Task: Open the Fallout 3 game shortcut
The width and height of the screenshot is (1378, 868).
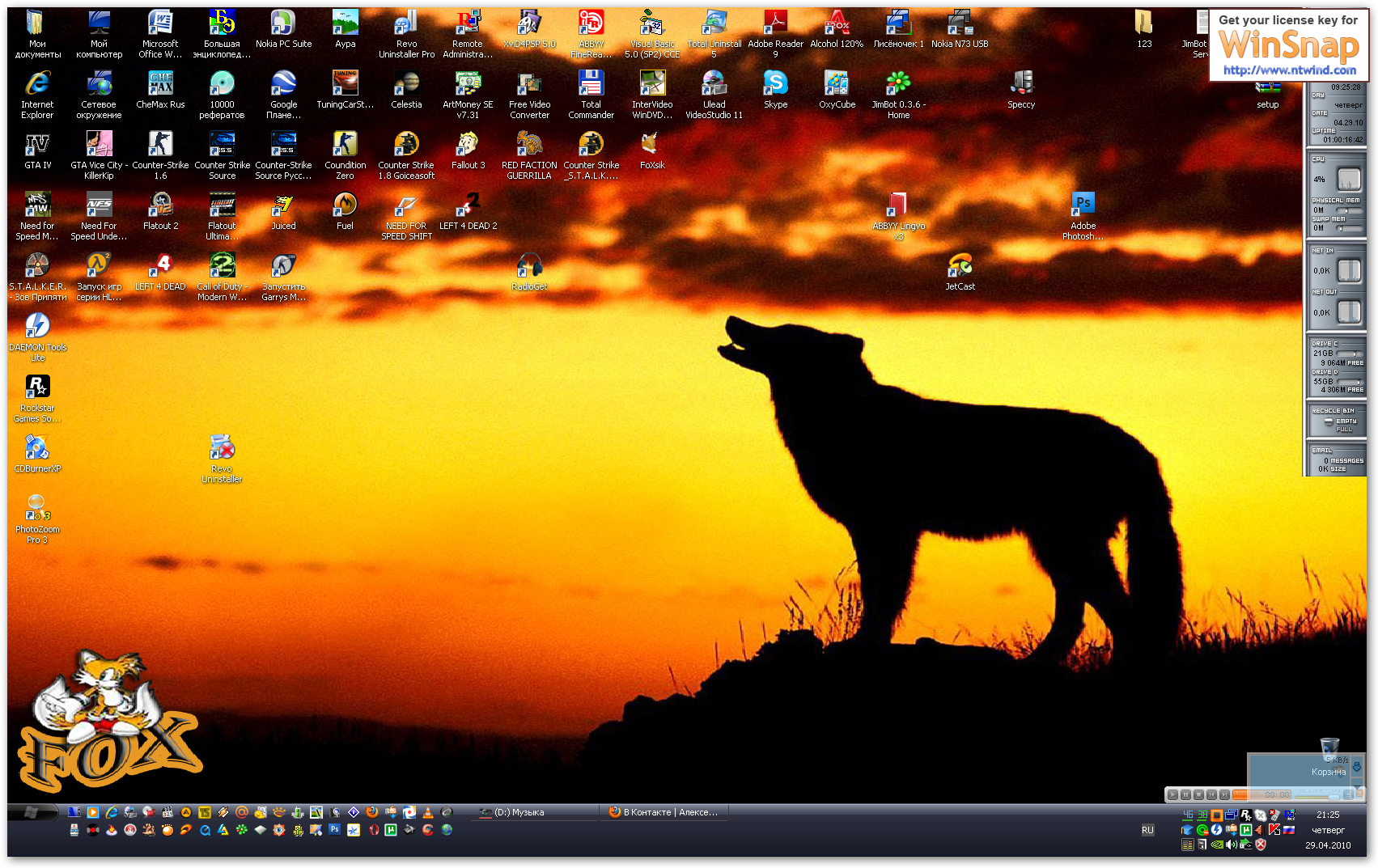Action: click(x=468, y=145)
